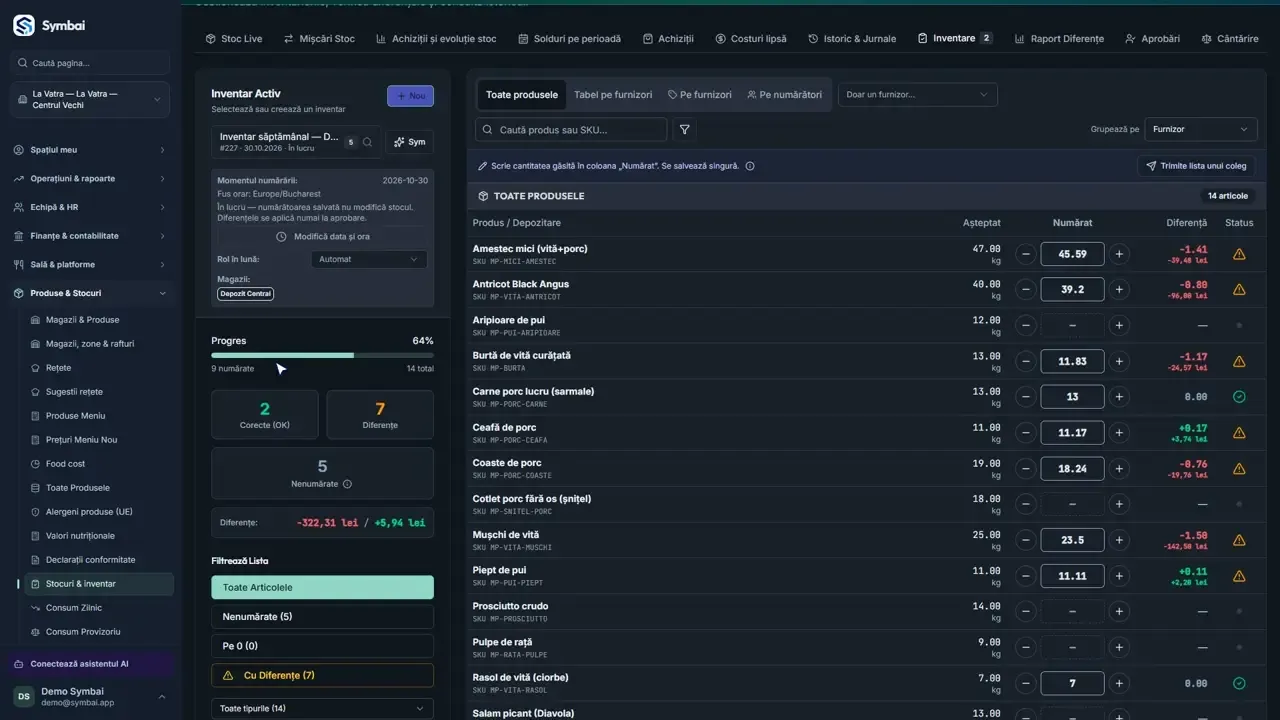
Task: Open the 'Rol în lună' Automat dropdown
Action: pos(369,259)
